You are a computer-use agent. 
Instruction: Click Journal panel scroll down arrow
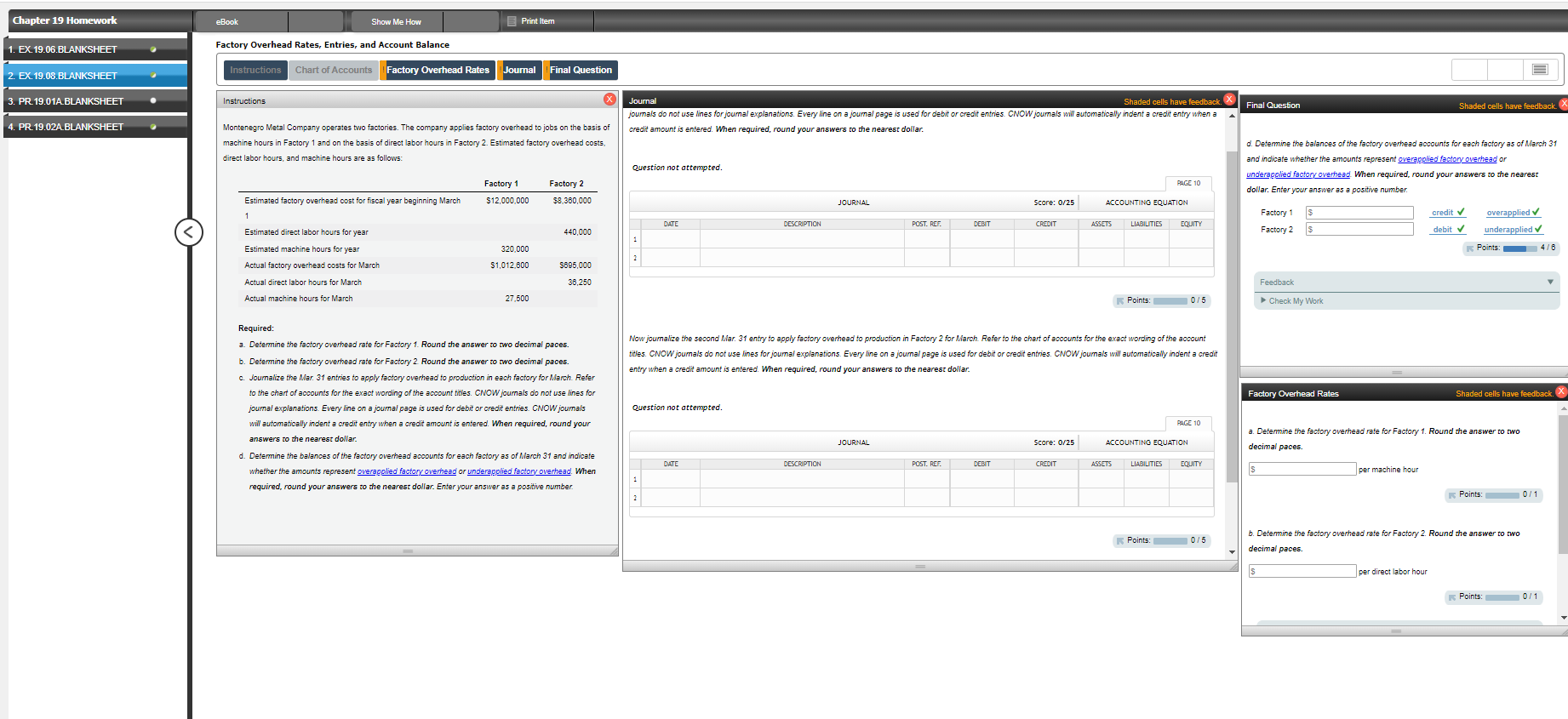(1232, 552)
